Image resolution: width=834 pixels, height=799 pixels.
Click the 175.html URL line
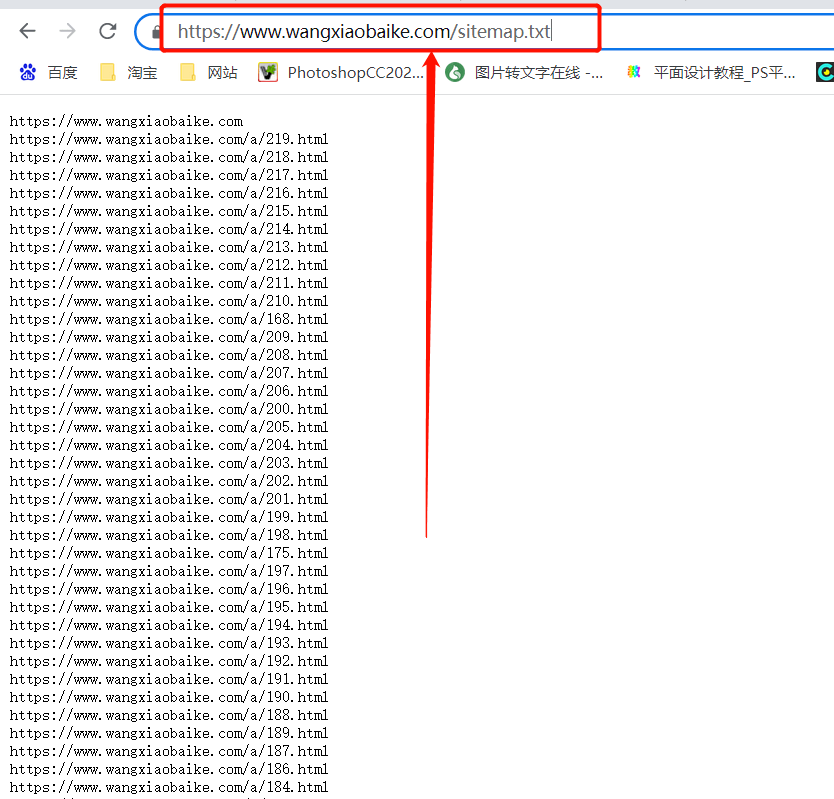169,553
